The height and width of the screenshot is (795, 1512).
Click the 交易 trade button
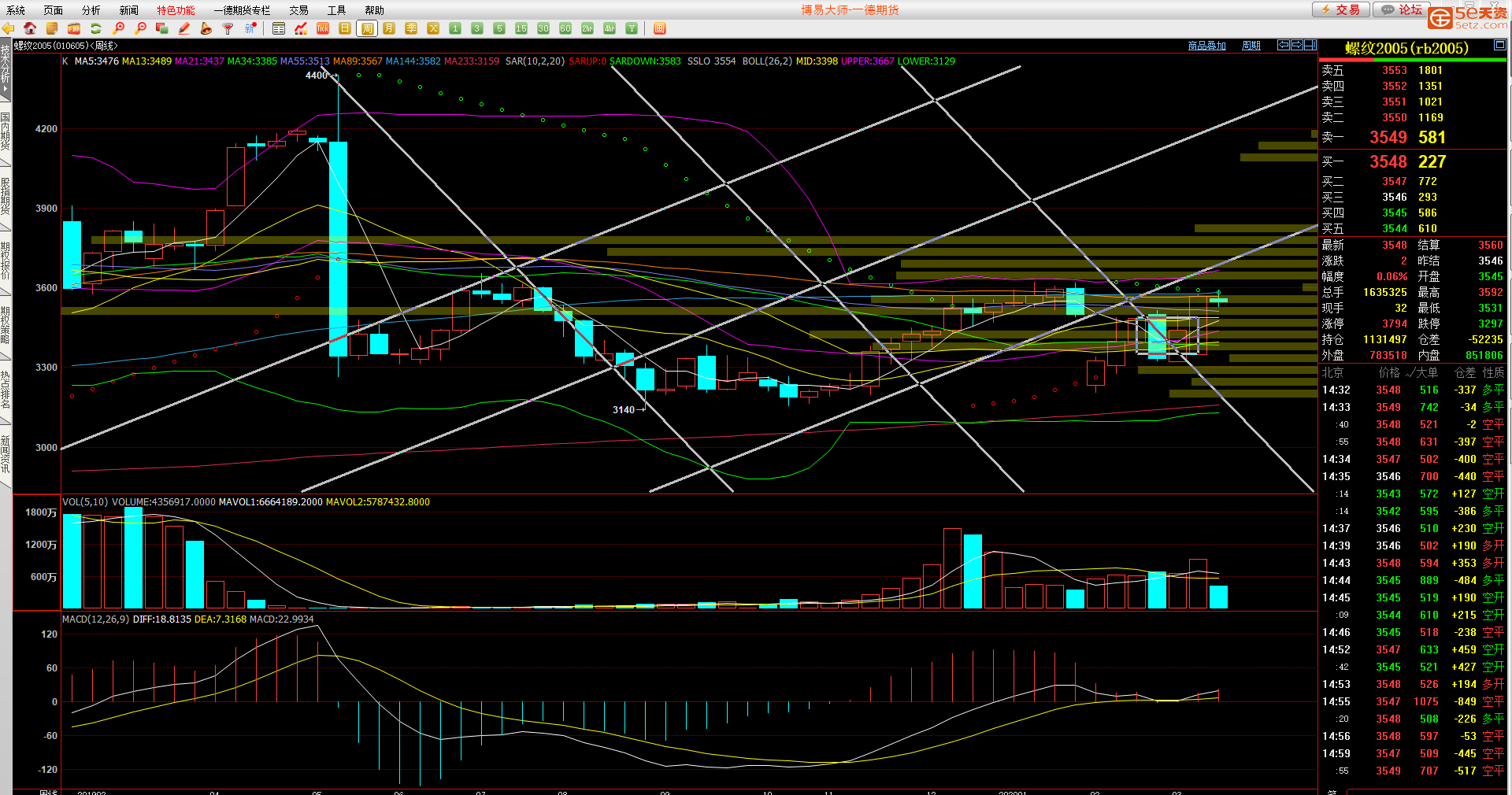tap(1340, 9)
